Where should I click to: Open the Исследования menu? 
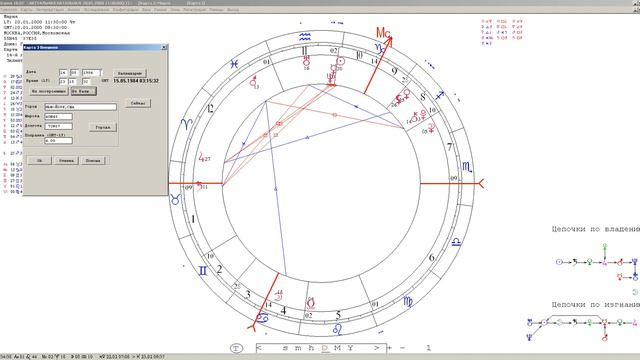(96, 9)
